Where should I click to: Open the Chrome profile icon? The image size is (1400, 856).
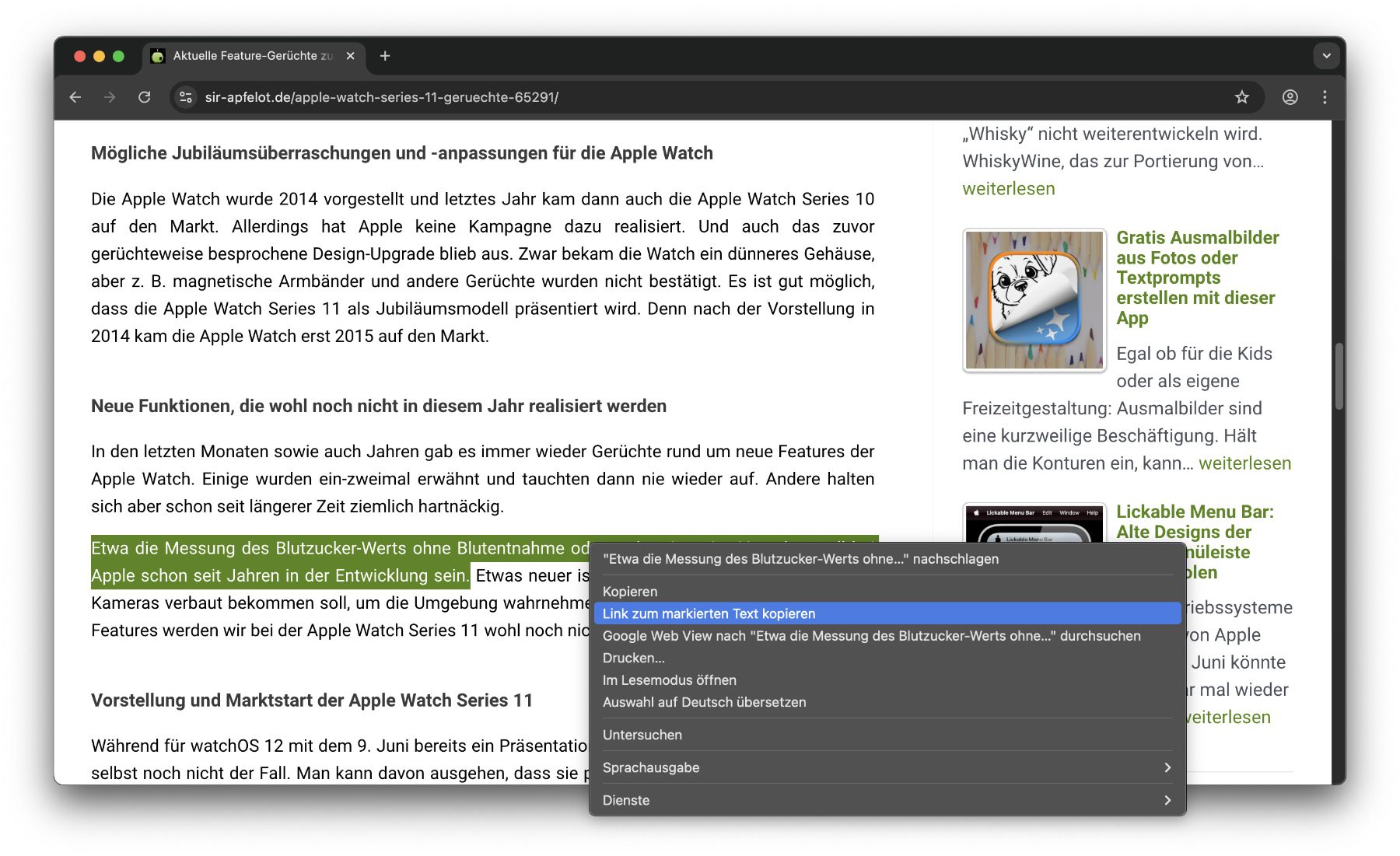(x=1290, y=97)
